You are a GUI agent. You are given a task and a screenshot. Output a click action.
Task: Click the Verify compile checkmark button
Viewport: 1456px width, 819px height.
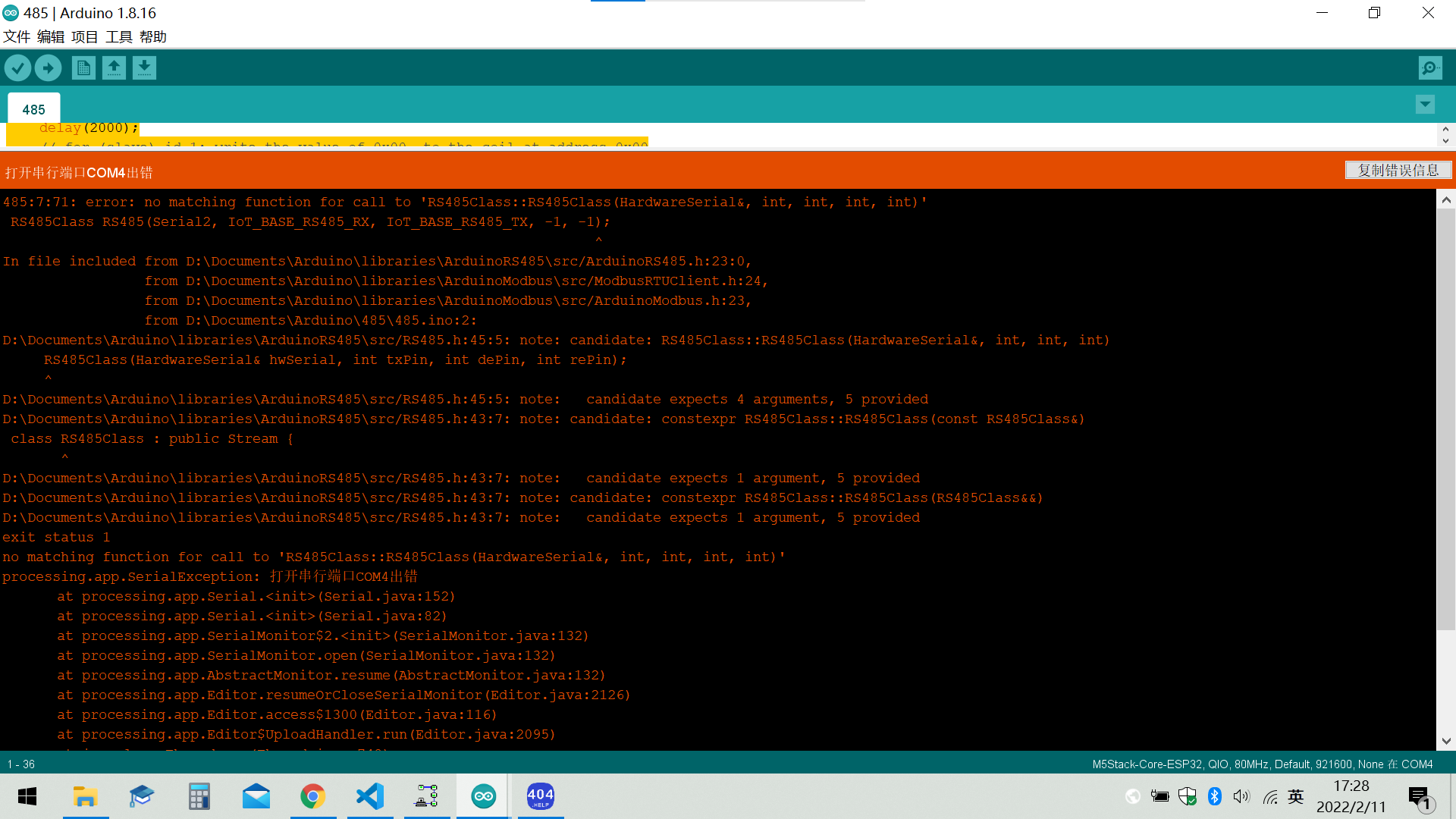click(17, 68)
